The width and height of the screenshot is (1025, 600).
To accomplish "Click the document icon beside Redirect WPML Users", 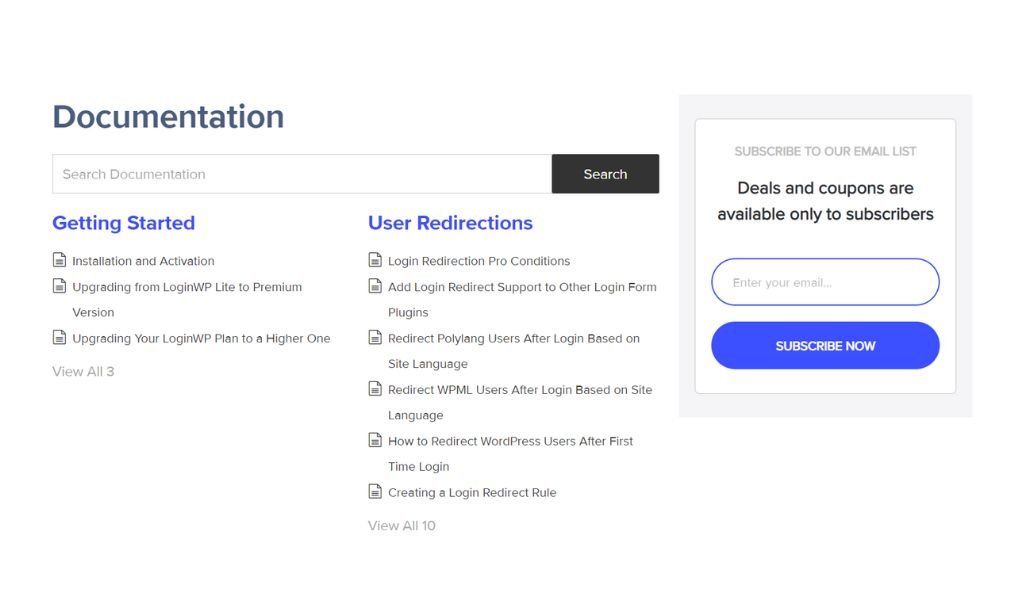I will click(x=375, y=389).
